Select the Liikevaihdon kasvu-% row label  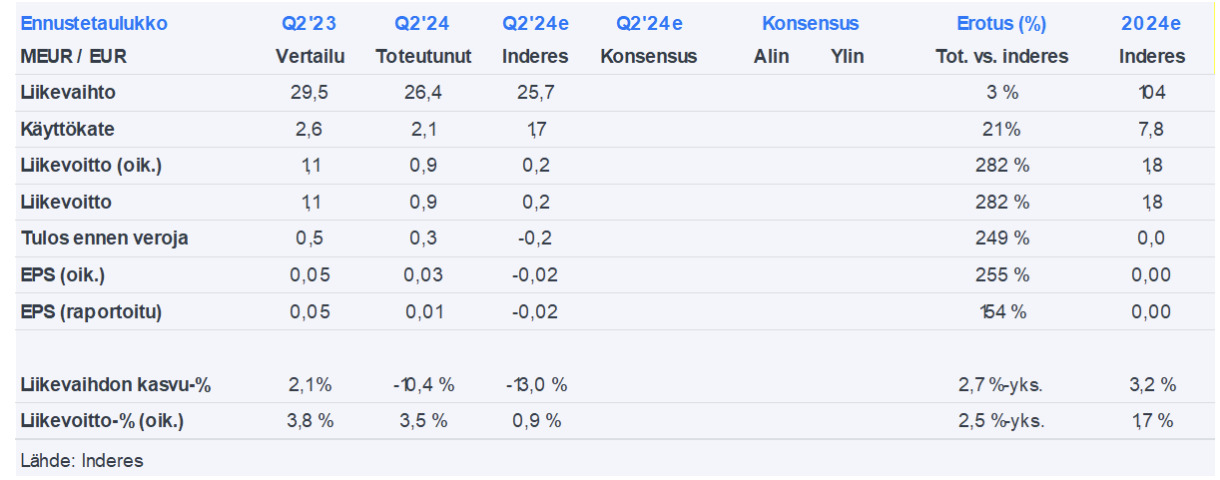[115, 385]
